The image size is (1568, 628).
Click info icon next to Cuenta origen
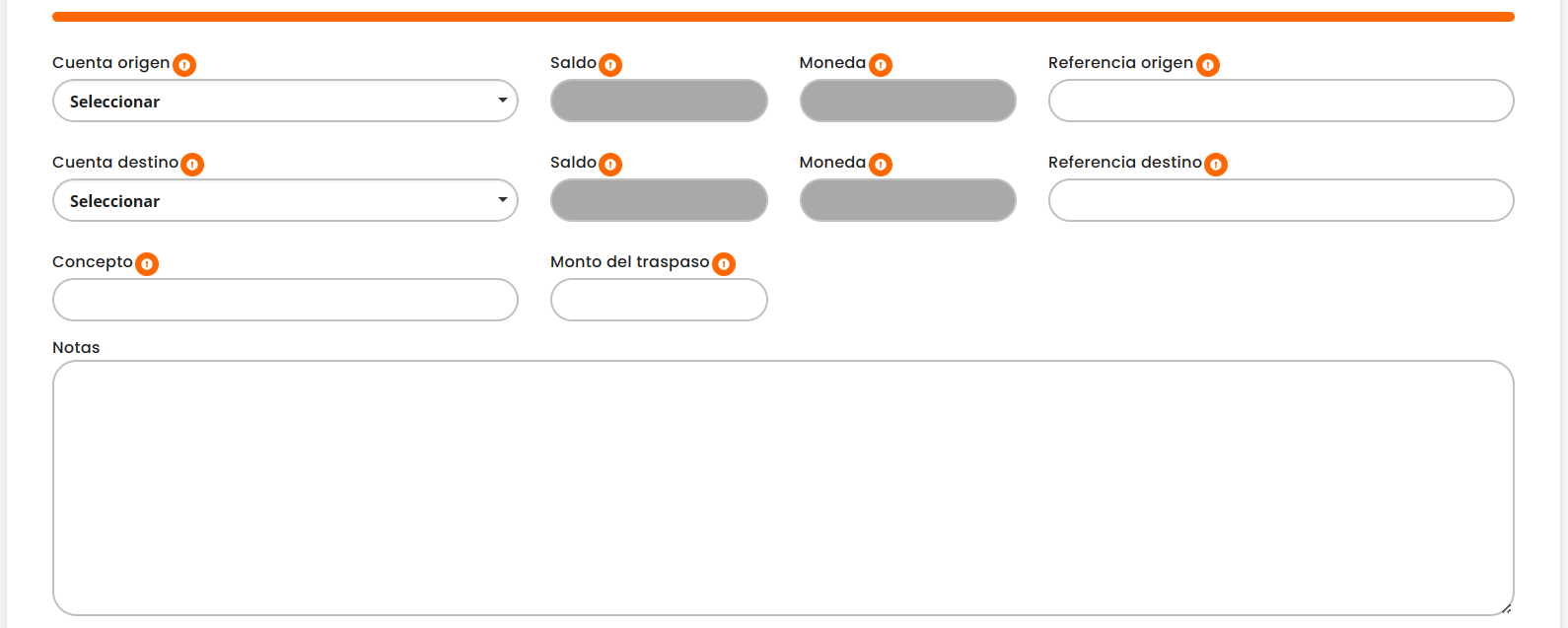click(184, 65)
